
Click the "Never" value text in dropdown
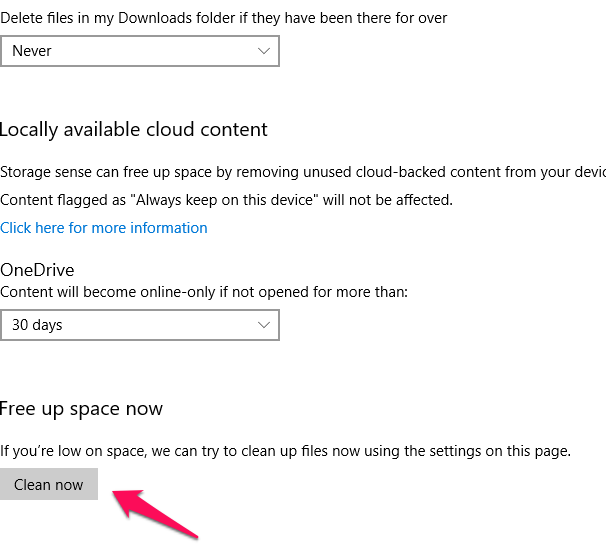[x=32, y=51]
